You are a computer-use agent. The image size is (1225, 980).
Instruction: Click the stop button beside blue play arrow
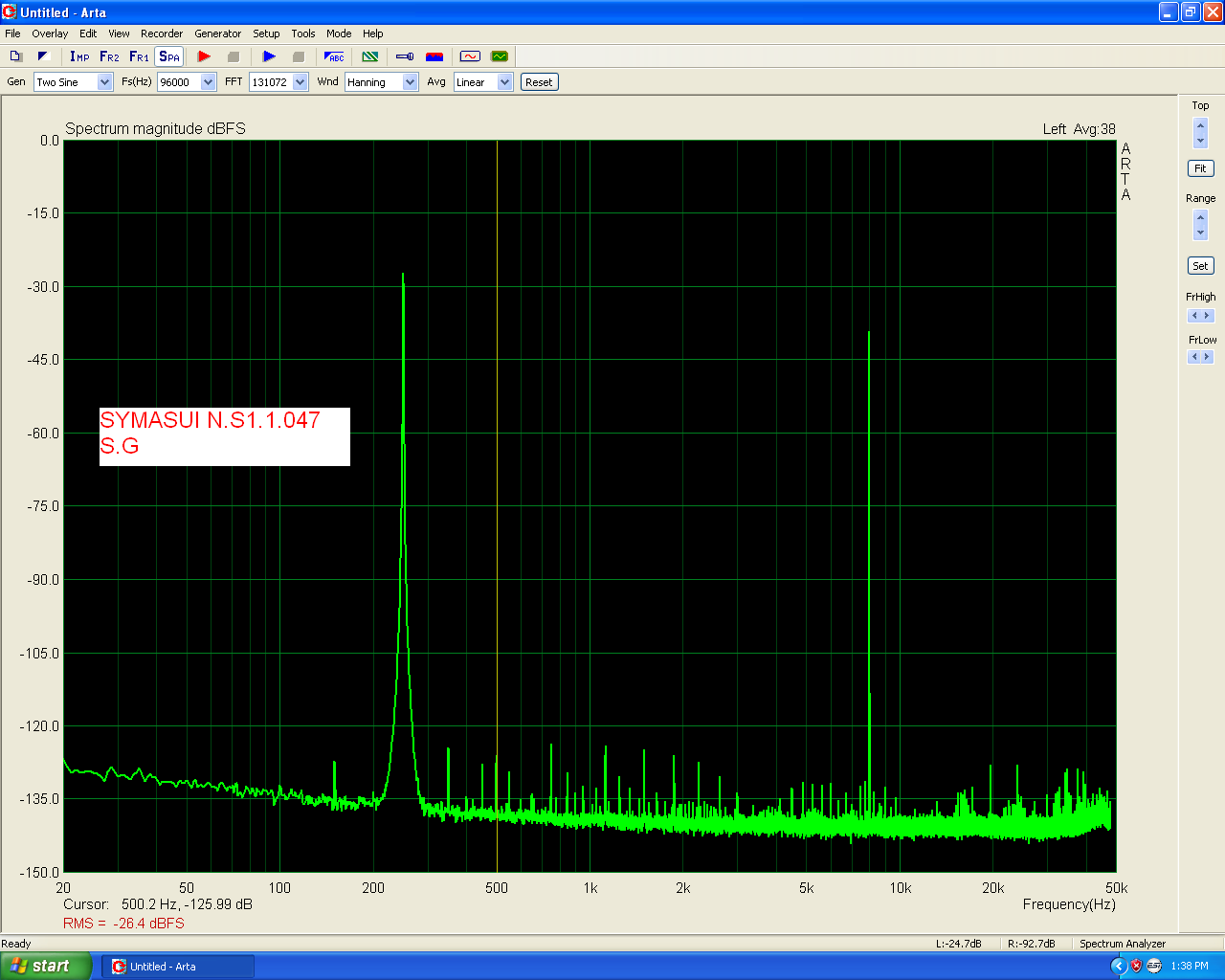click(x=299, y=56)
